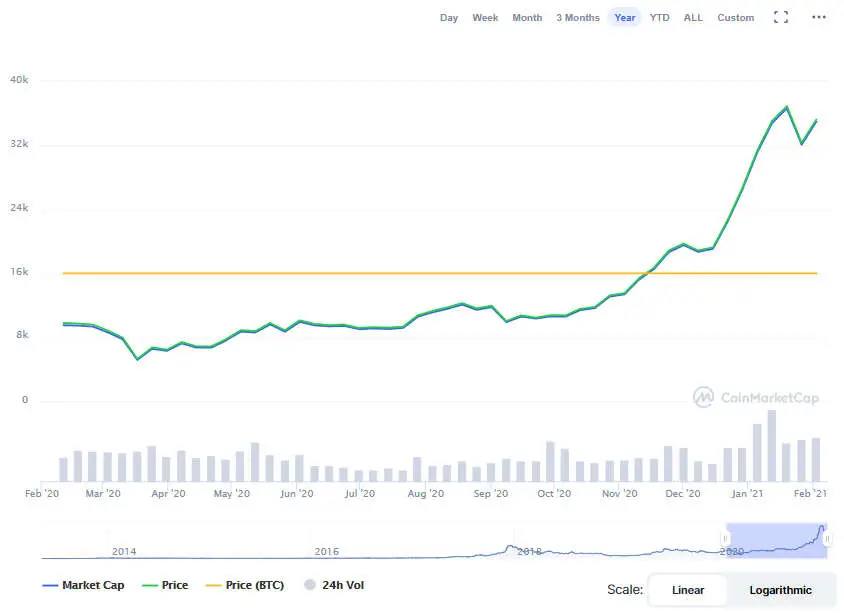The height and width of the screenshot is (613, 844).
Task: Select the YTD time range
Action: (x=659, y=18)
